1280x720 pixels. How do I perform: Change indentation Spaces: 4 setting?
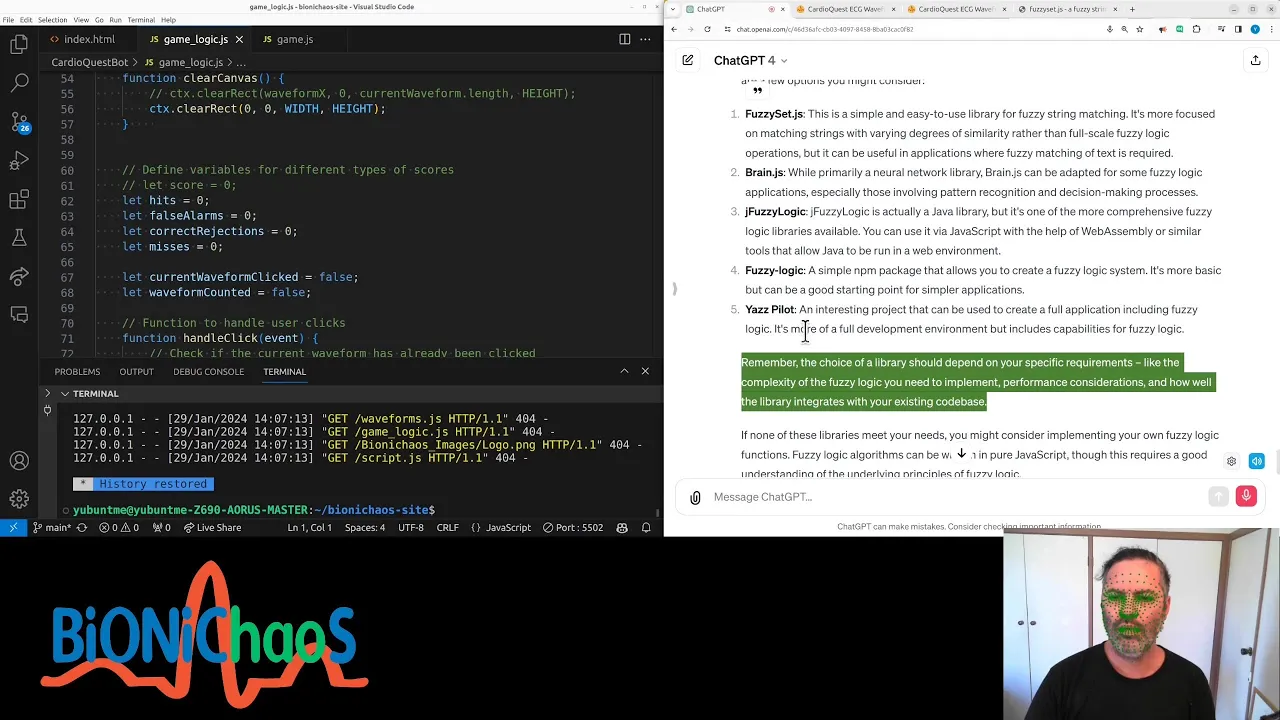[x=365, y=527]
